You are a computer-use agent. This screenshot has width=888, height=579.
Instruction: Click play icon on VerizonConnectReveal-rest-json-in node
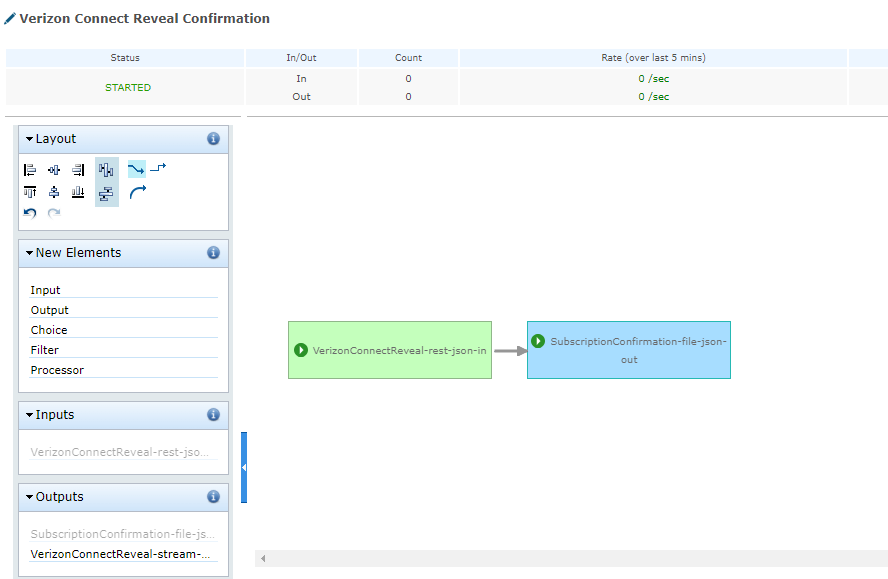pyautogui.click(x=301, y=350)
